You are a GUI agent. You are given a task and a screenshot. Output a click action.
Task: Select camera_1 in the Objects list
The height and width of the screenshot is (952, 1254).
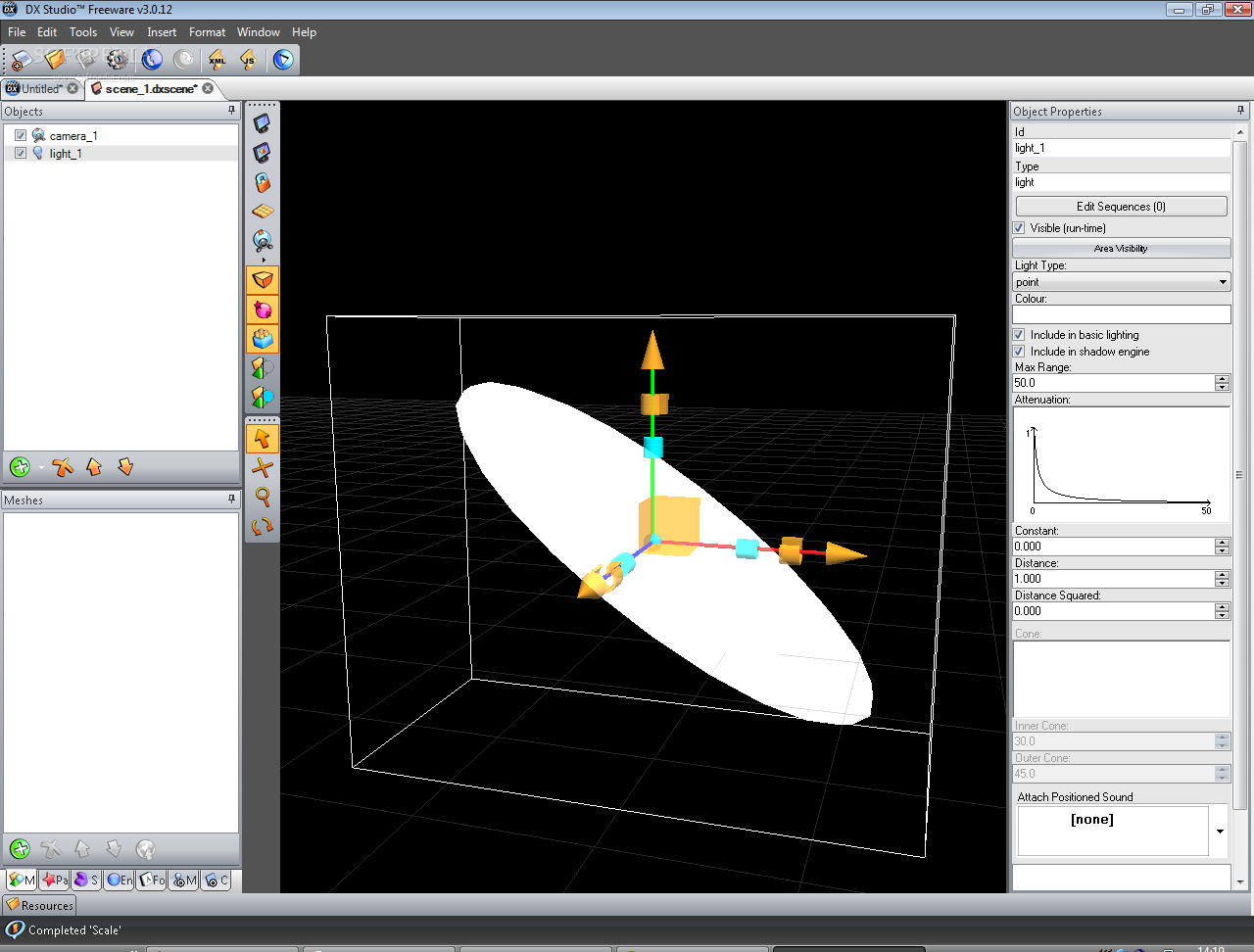pyautogui.click(x=73, y=135)
